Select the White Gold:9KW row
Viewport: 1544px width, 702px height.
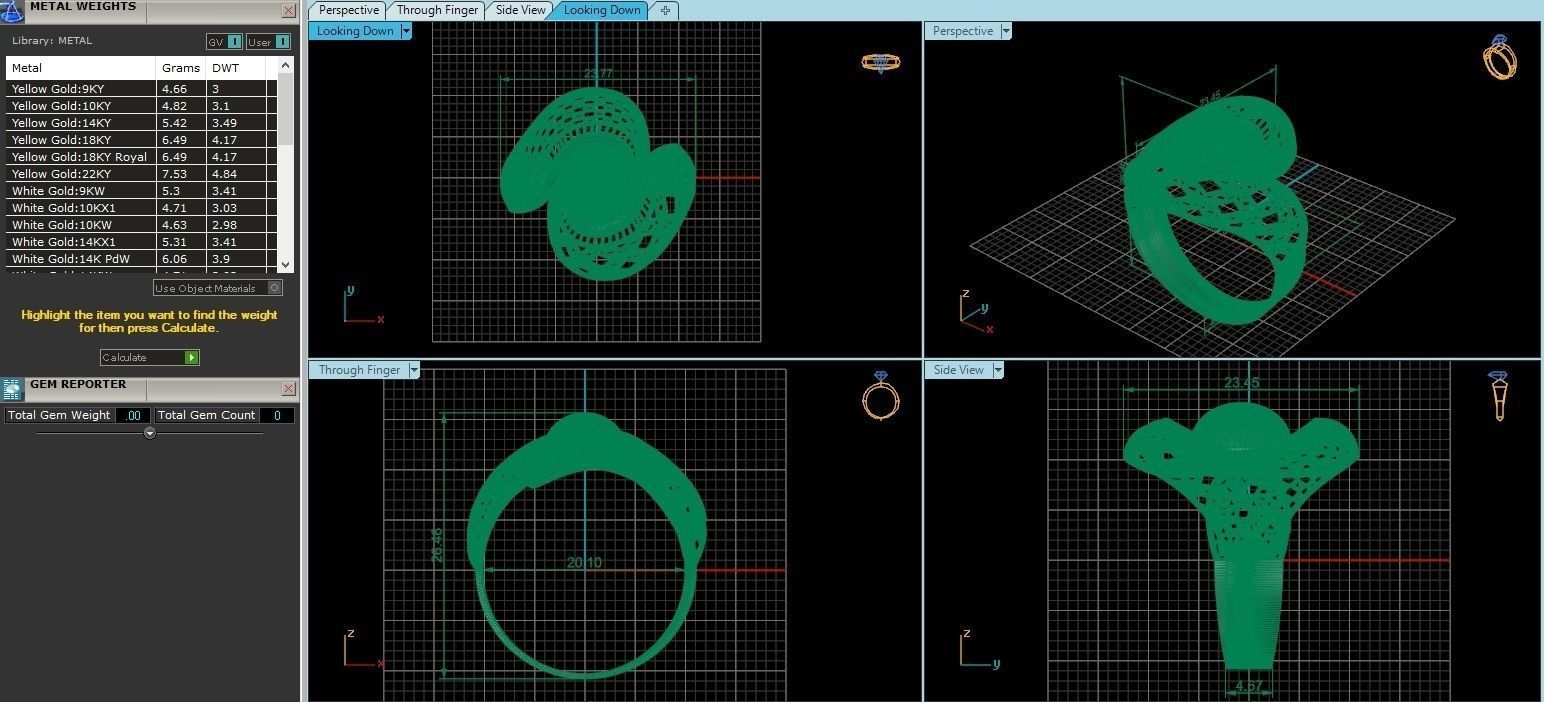141,191
